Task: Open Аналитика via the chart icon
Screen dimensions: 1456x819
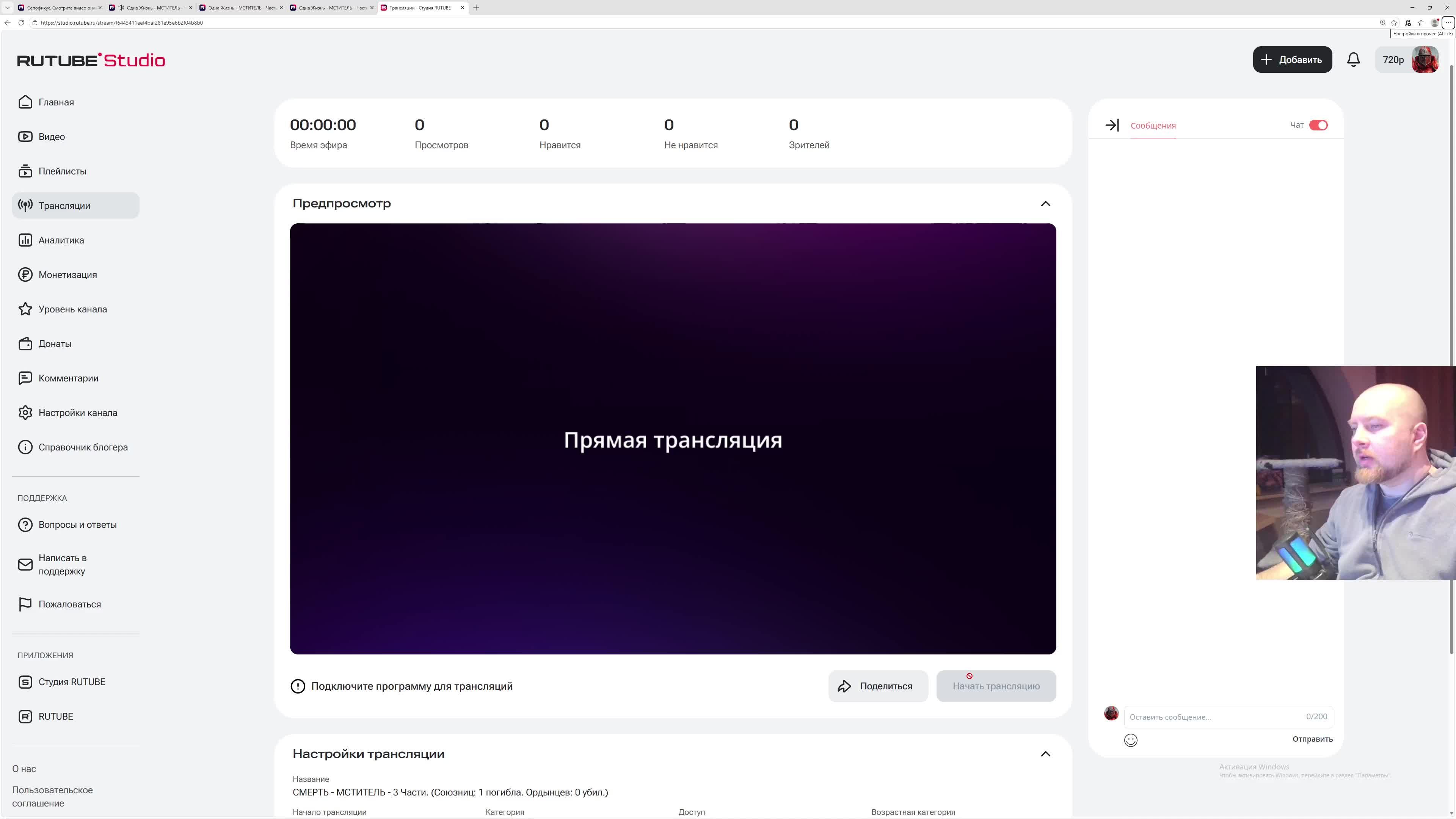Action: pos(25,240)
